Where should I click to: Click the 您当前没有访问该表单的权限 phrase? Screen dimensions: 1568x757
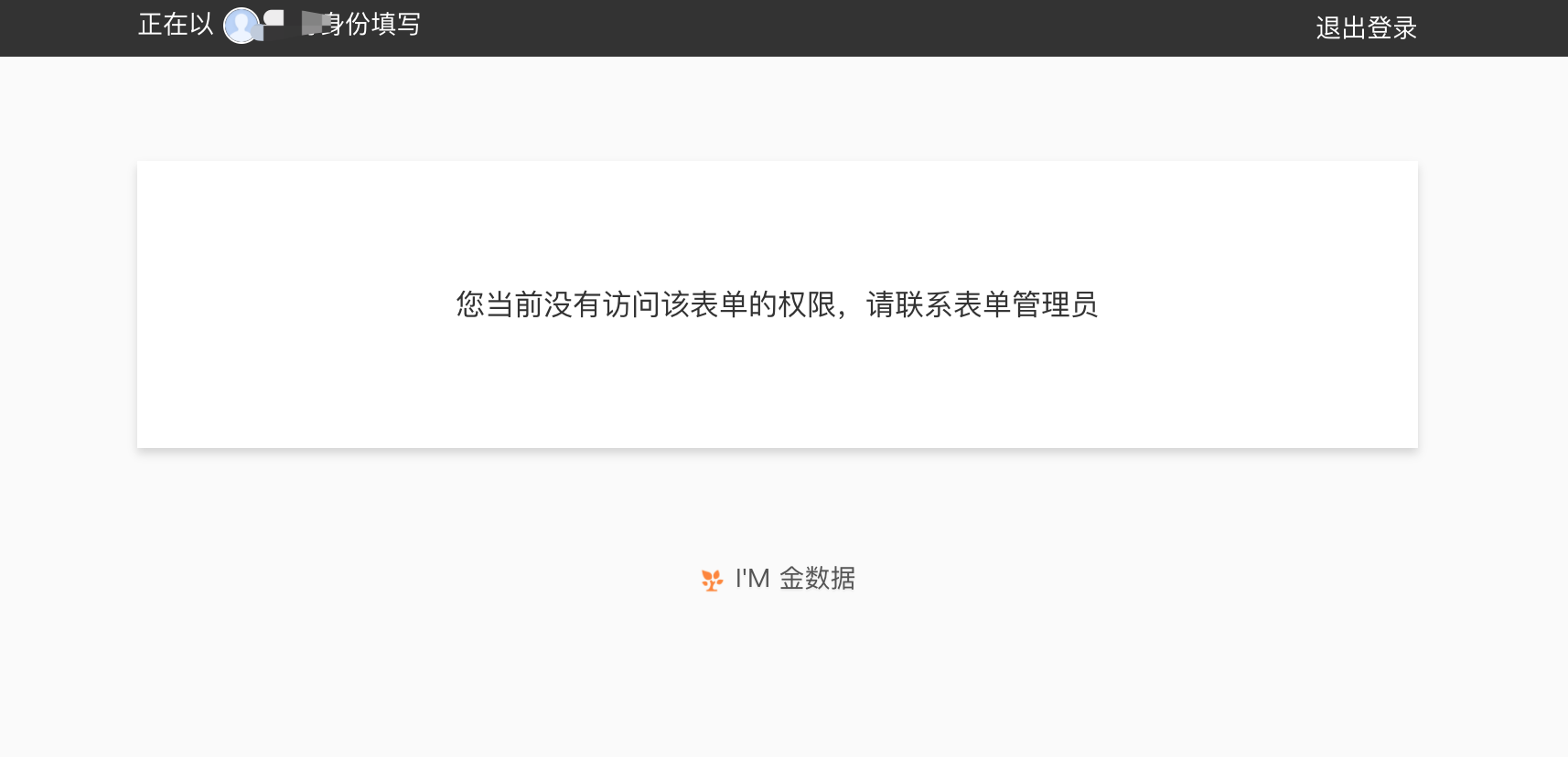click(646, 304)
